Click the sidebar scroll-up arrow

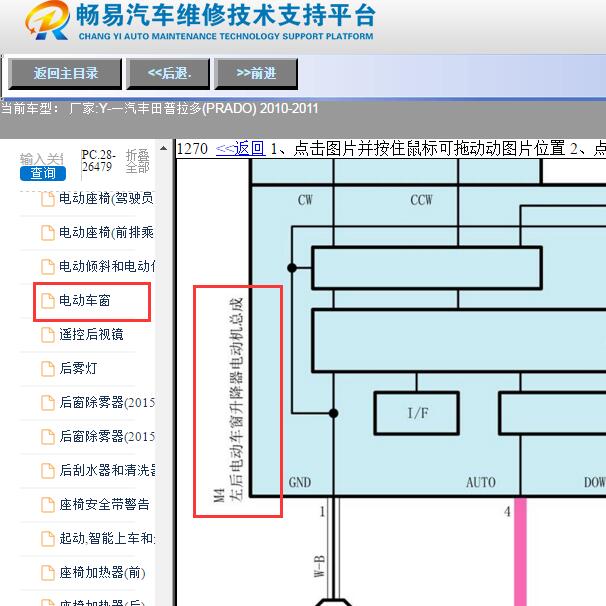(x=163, y=148)
